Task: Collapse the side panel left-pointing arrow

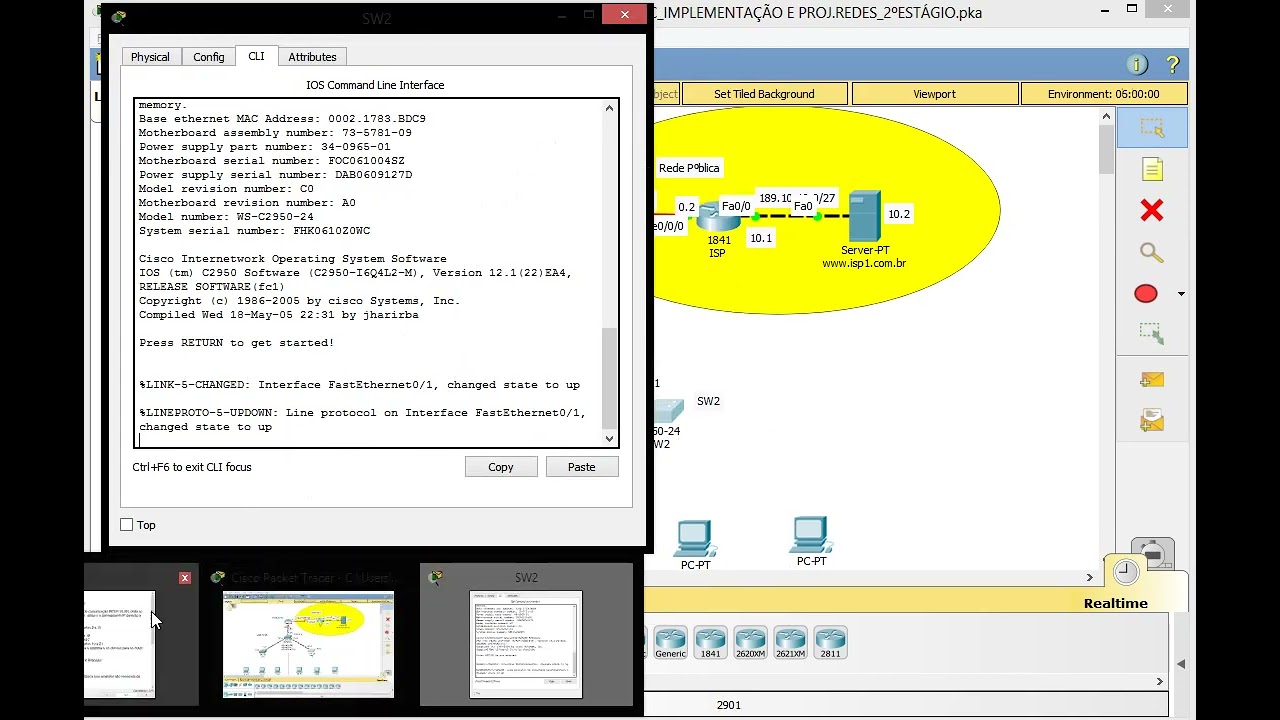Action: 1181,663
